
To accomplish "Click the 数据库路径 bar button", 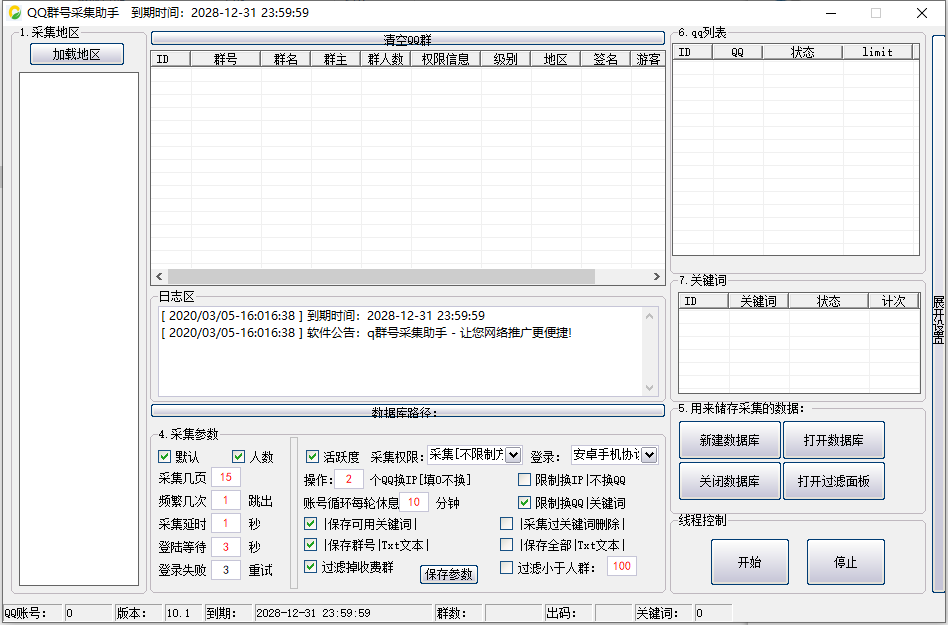I will tap(407, 410).
